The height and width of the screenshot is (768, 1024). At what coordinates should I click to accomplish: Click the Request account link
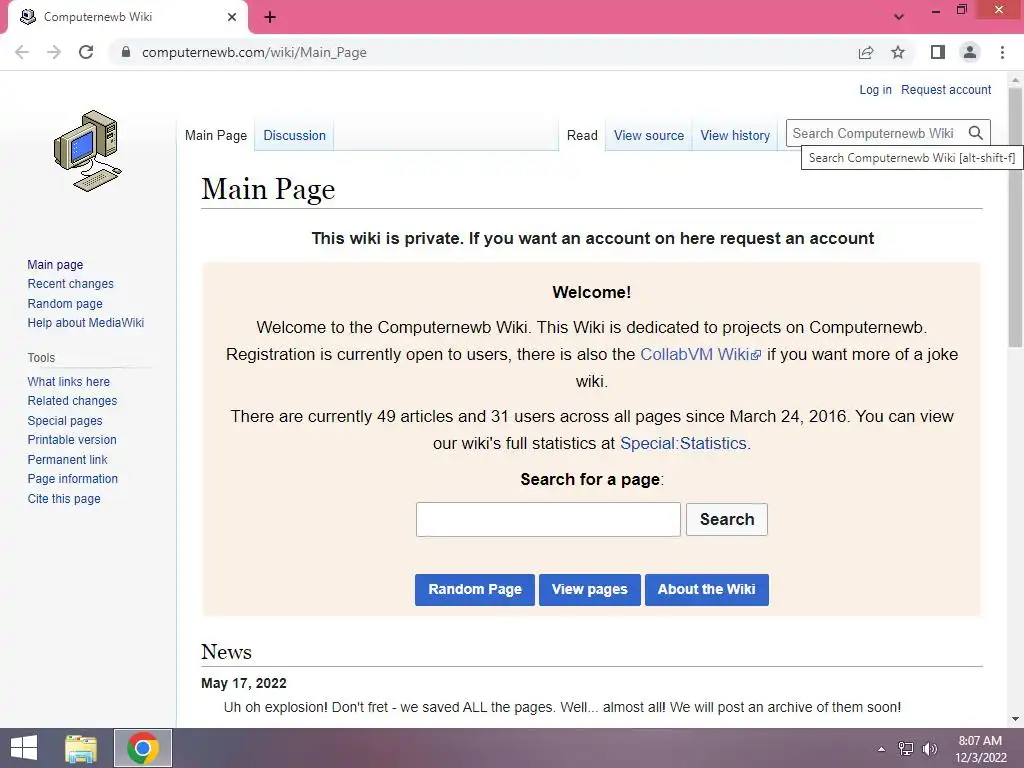946,89
